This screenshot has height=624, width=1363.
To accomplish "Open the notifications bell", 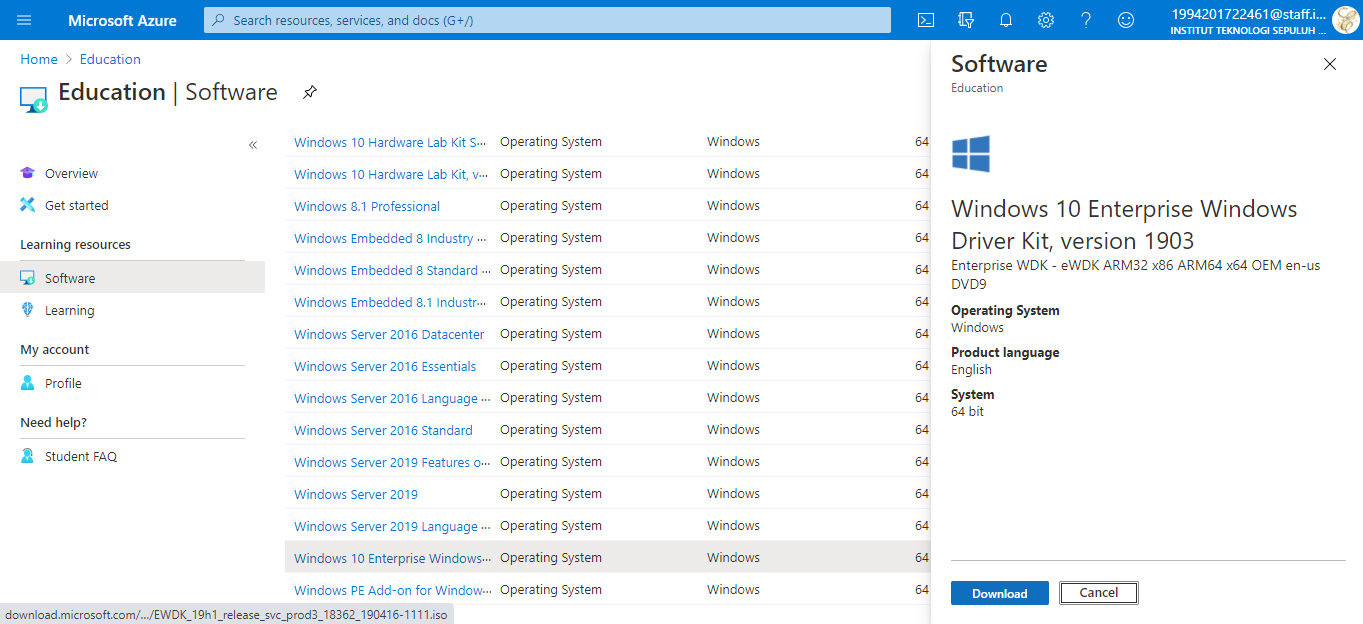I will click(1006, 20).
